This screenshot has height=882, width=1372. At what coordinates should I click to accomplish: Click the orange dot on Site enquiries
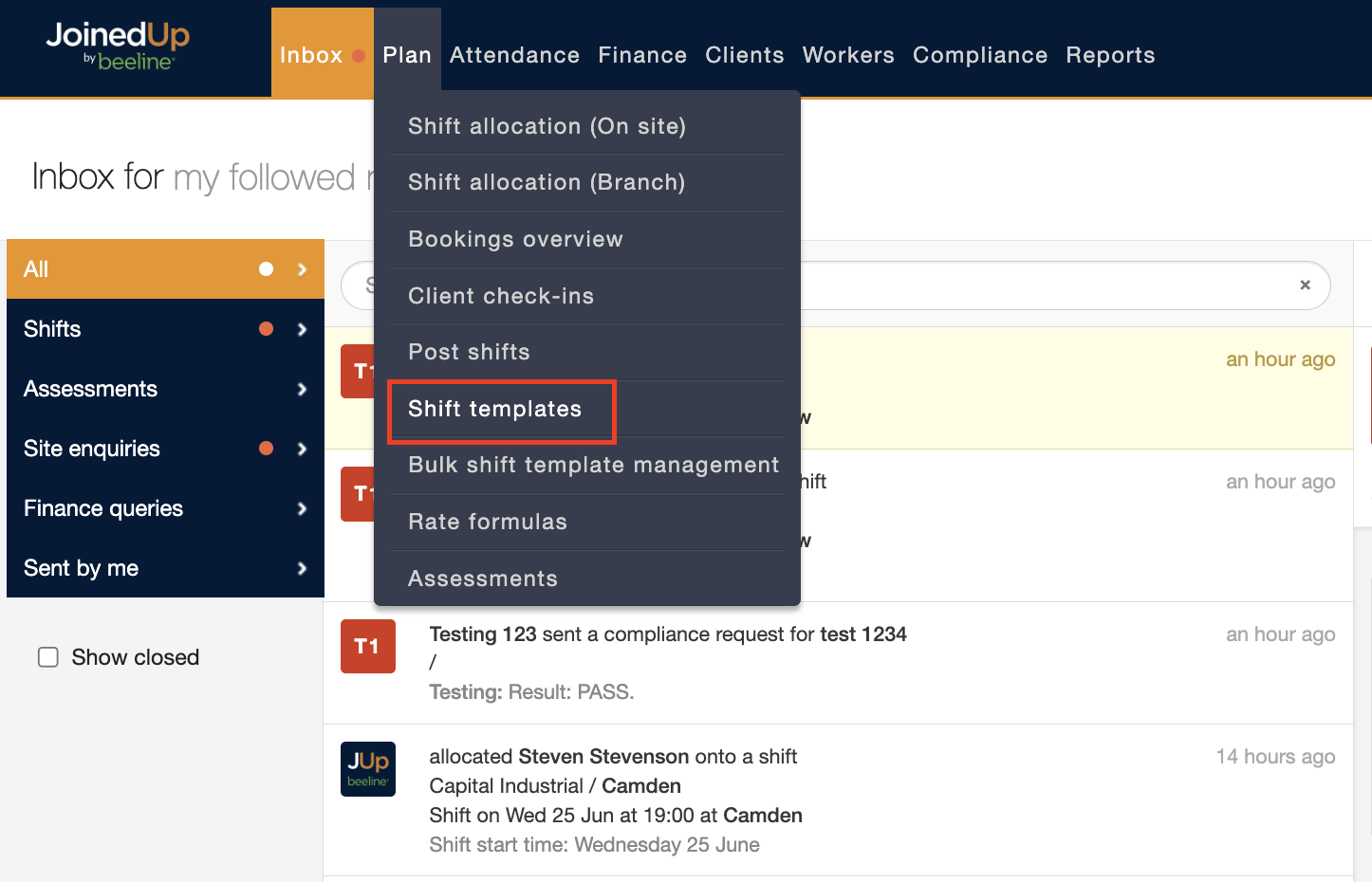[266, 449]
